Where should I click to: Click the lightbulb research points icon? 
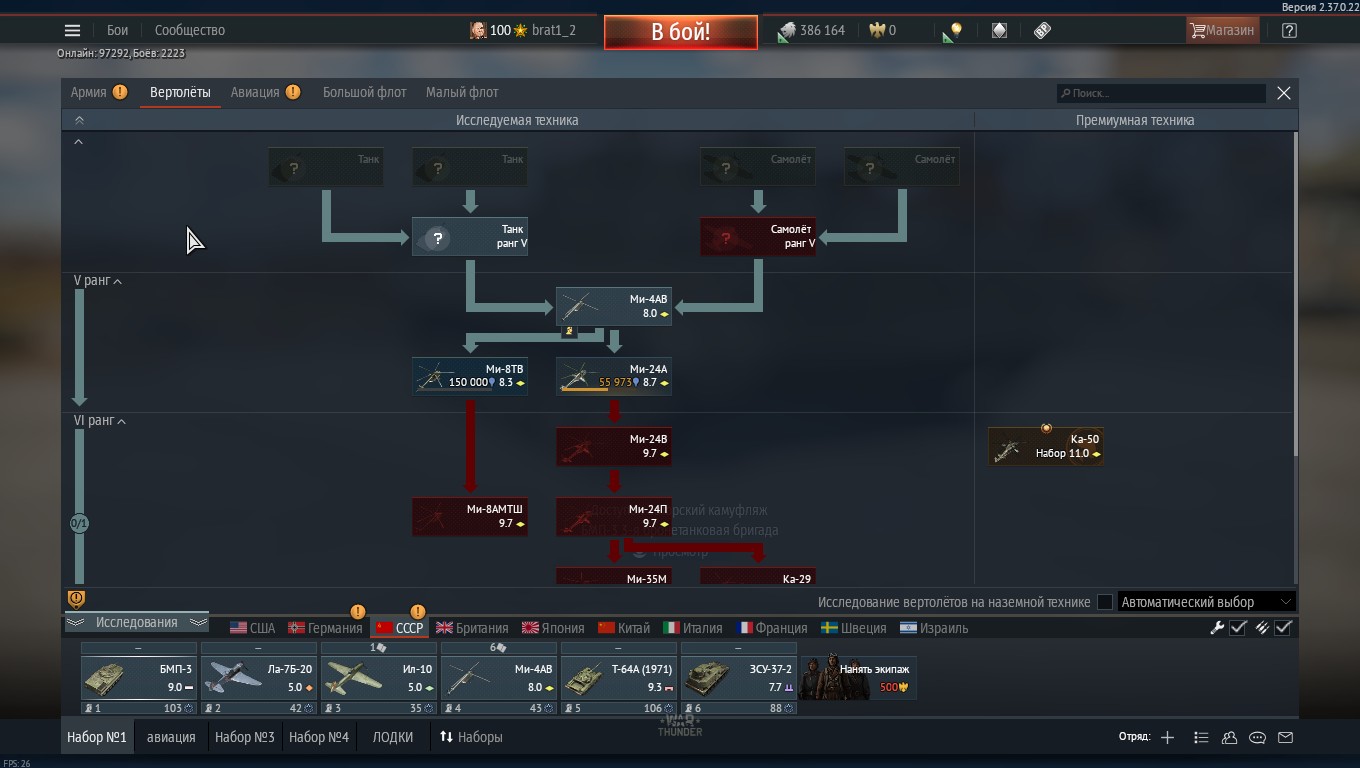tap(953, 31)
